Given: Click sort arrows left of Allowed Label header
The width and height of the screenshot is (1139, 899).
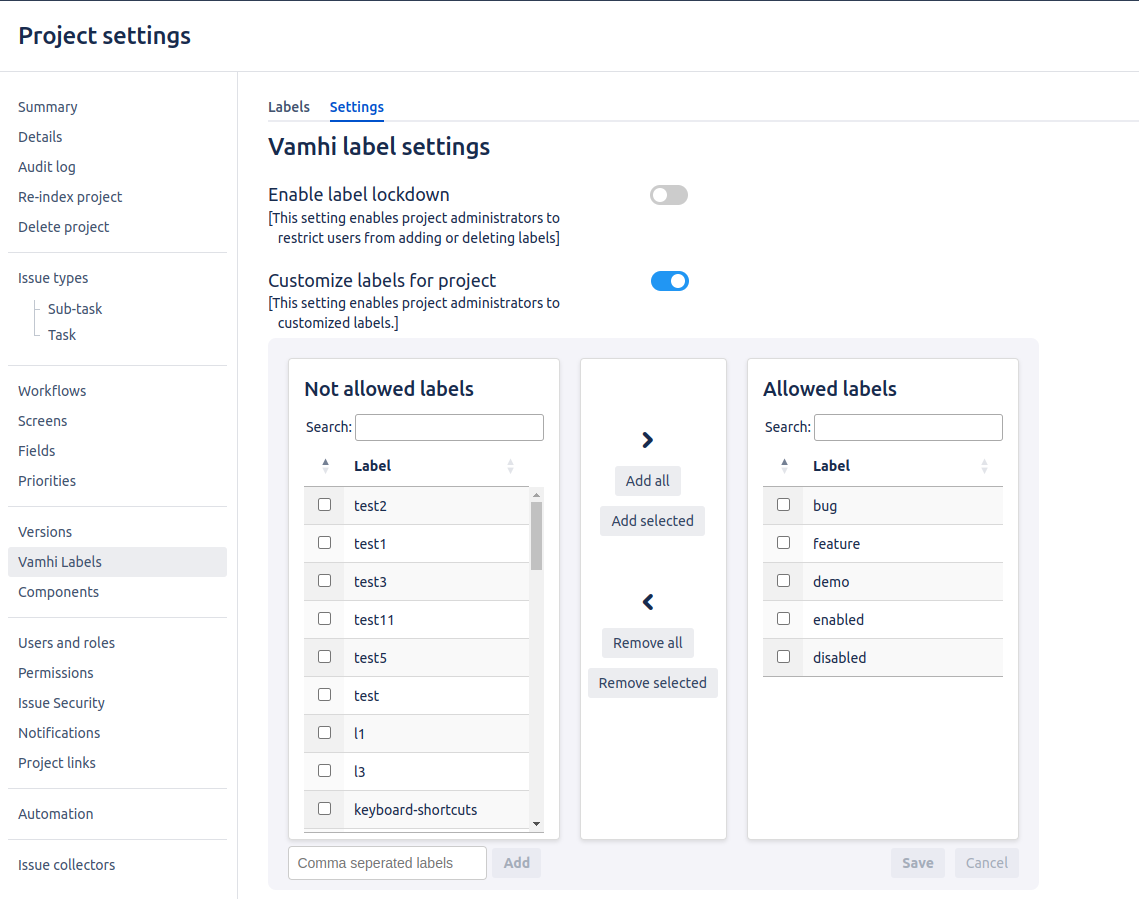Looking at the screenshot, I should pyautogui.click(x=784, y=466).
